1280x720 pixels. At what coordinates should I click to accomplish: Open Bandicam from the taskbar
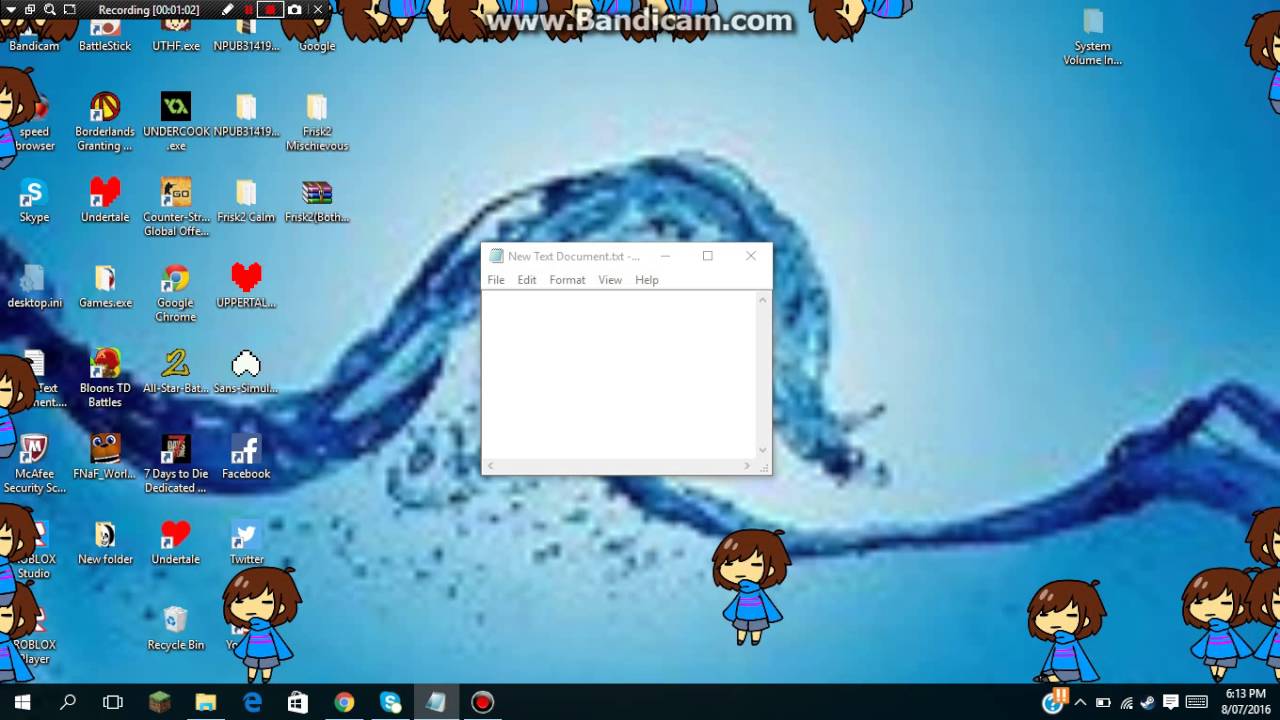tap(482, 702)
